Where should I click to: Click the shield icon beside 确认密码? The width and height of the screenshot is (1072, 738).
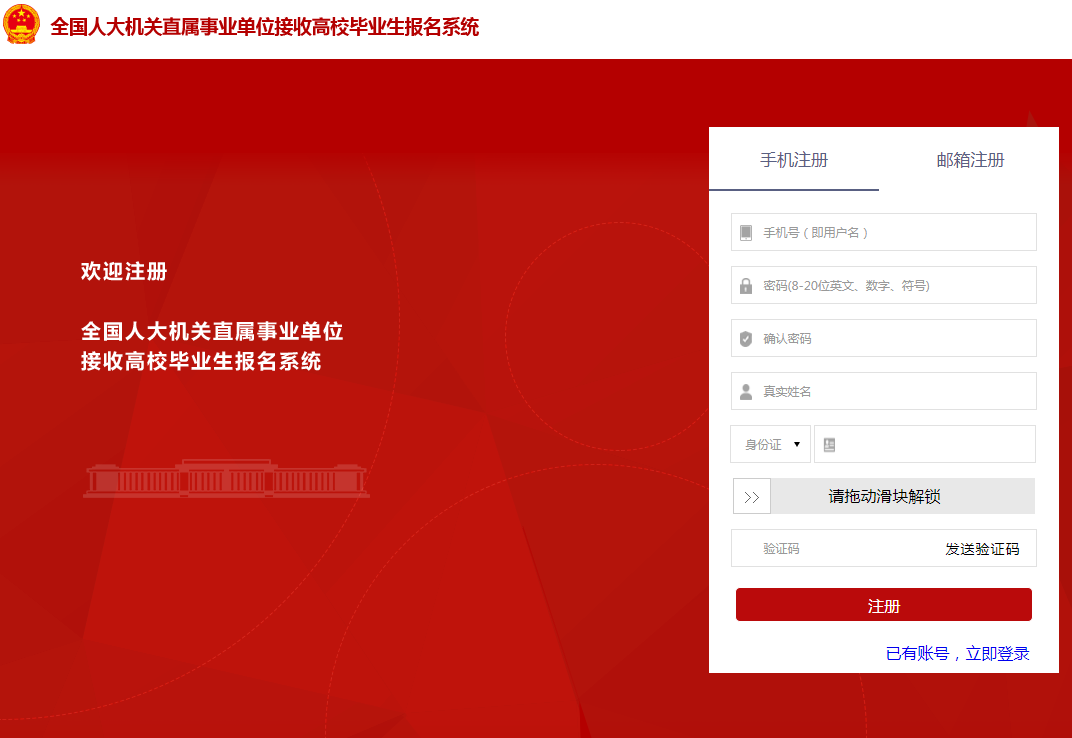[746, 339]
